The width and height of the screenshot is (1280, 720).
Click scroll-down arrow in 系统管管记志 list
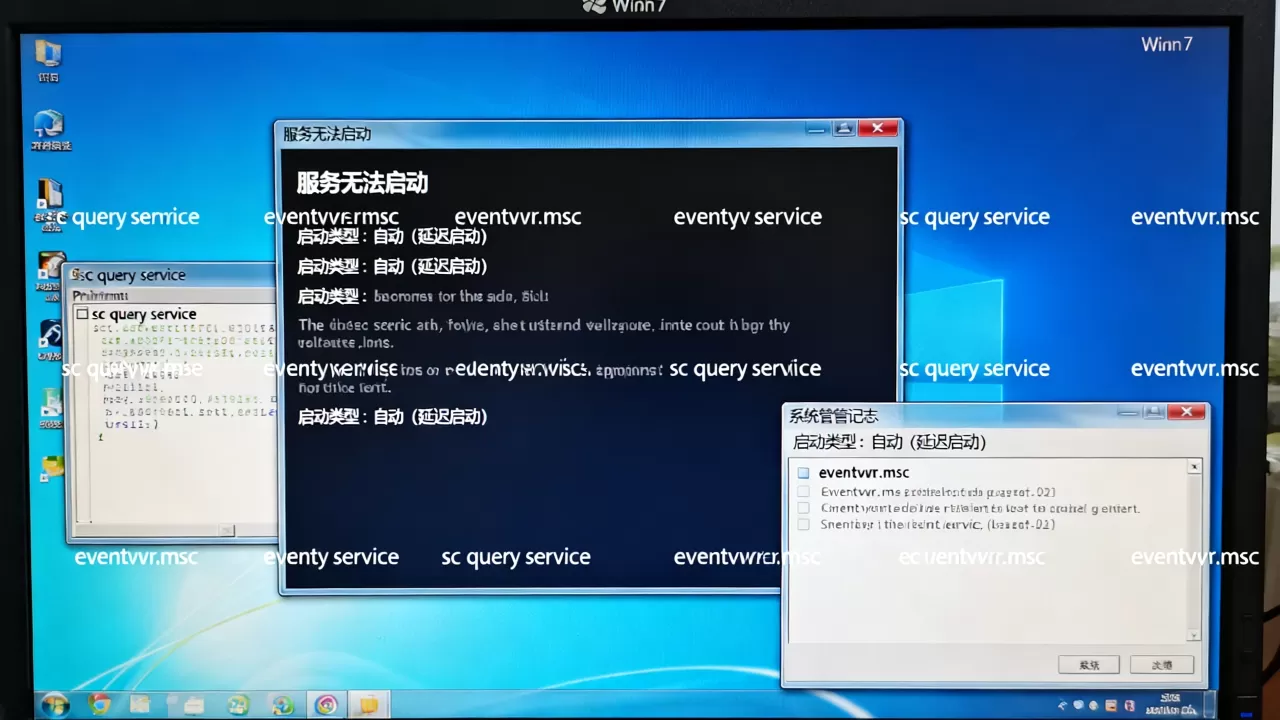click(x=1193, y=635)
